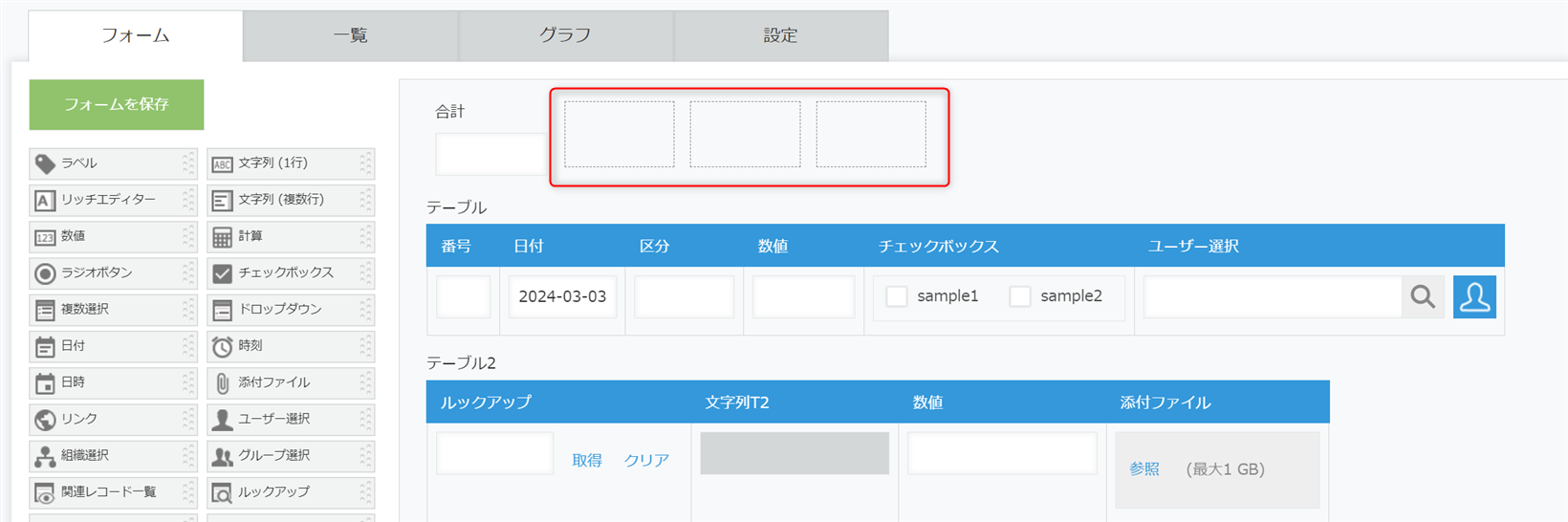The width and height of the screenshot is (1568, 522).
Task: Click the テーブル2 heading text
Action: pos(461,363)
